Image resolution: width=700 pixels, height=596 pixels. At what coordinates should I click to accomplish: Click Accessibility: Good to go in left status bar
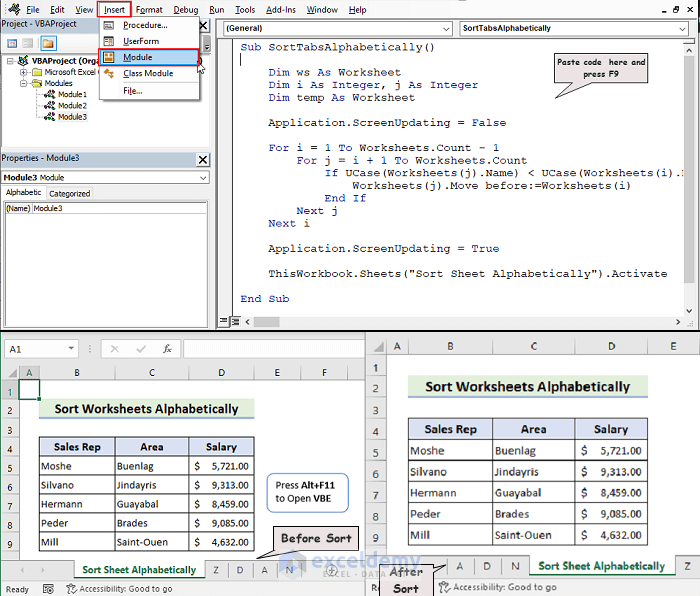[x=120, y=589]
